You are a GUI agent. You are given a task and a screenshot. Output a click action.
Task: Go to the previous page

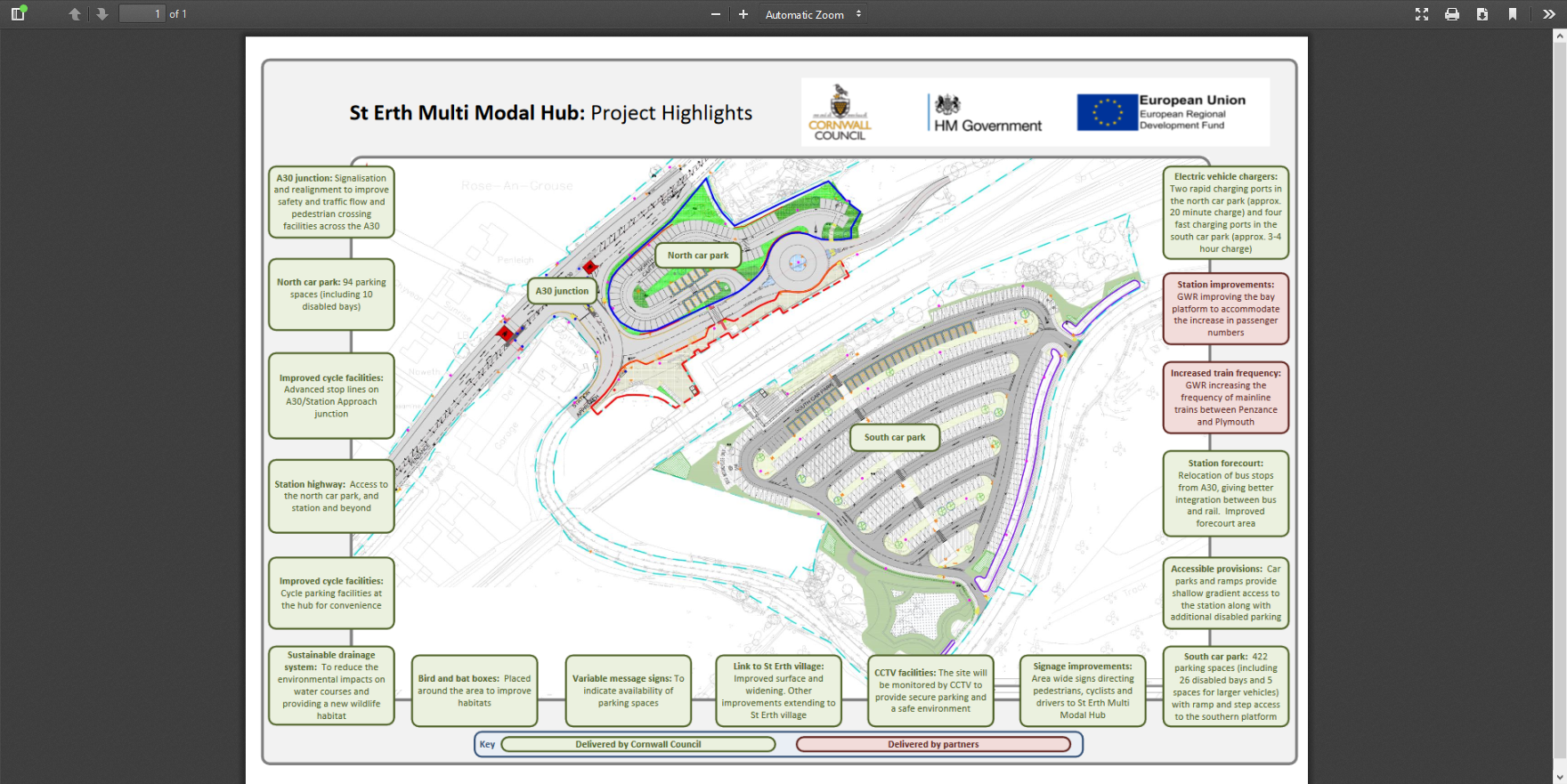[x=75, y=14]
